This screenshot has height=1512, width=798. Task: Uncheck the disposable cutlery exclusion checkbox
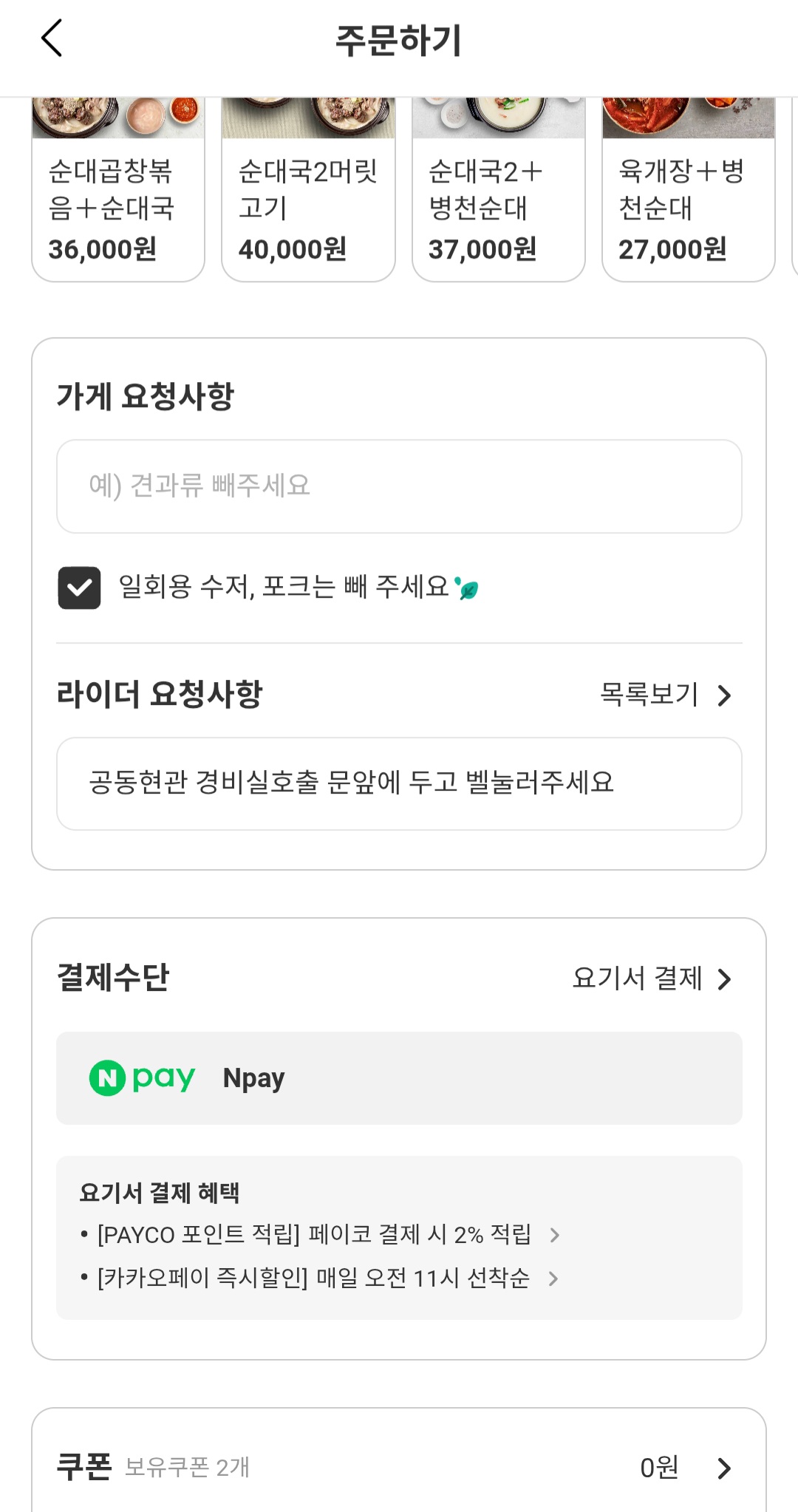coord(79,588)
